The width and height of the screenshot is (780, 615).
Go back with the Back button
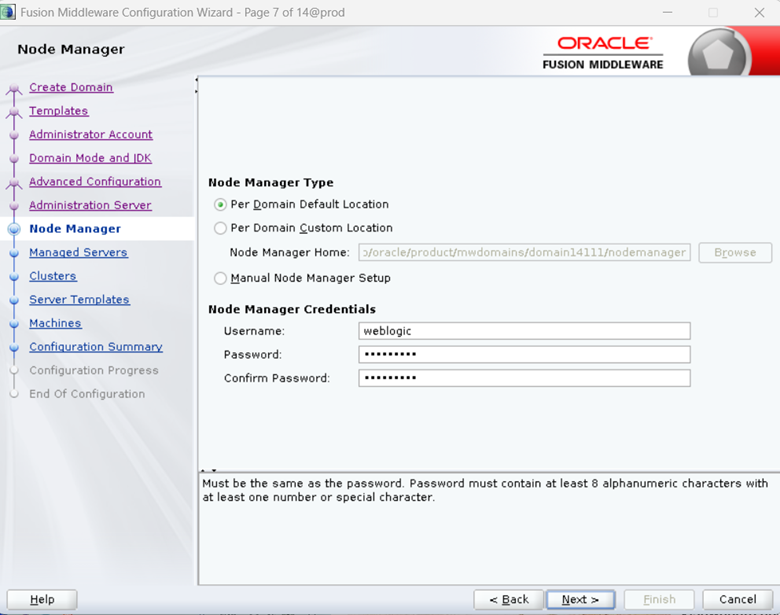tap(509, 600)
